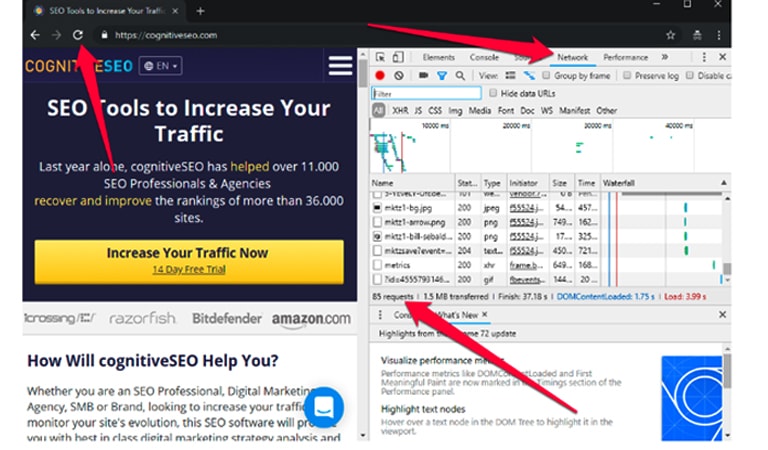Screen dimensions: 768x450
Task: Filter requests by Media type
Action: [x=480, y=111]
